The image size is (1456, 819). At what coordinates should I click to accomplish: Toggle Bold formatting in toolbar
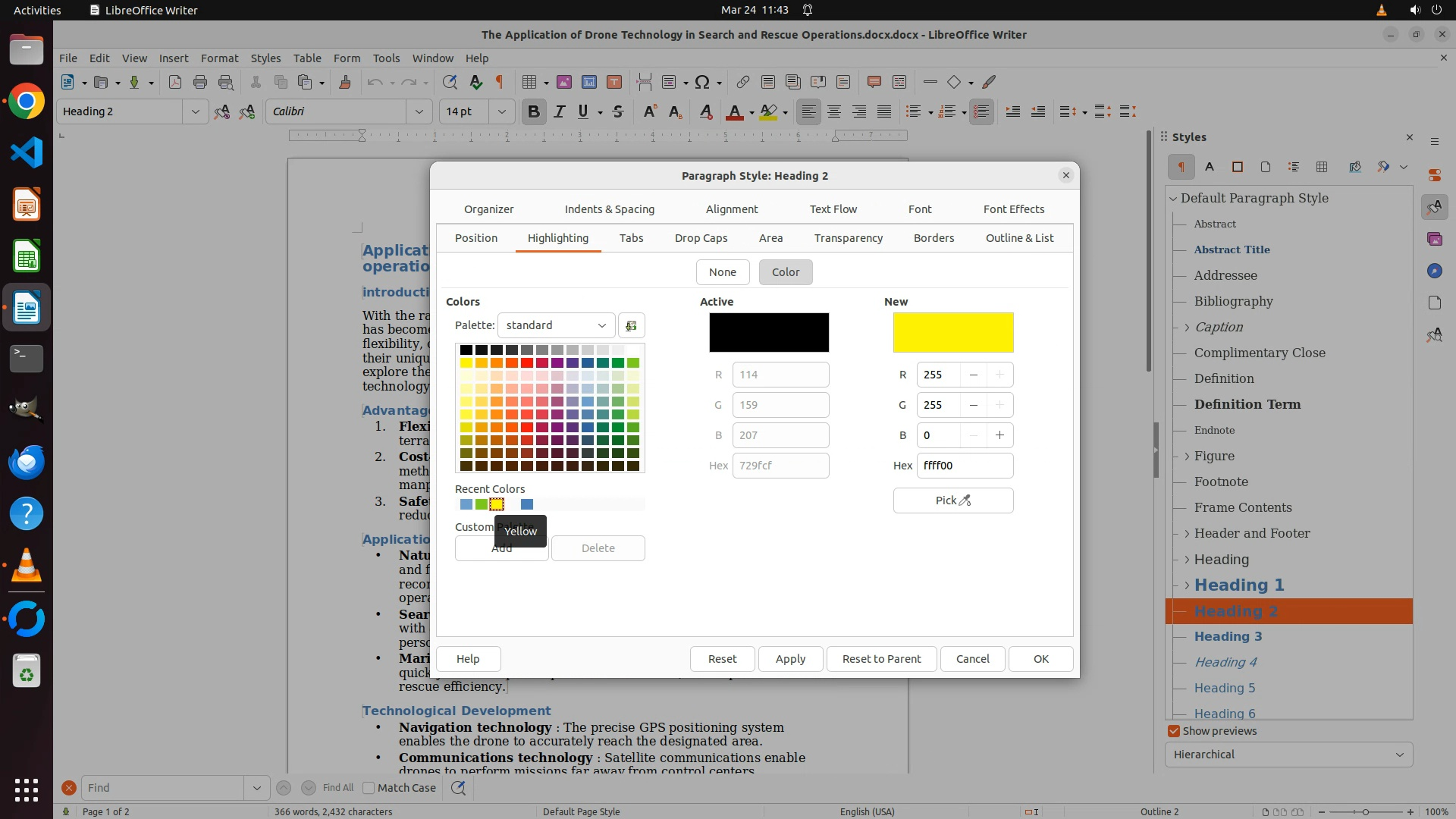pyautogui.click(x=533, y=112)
